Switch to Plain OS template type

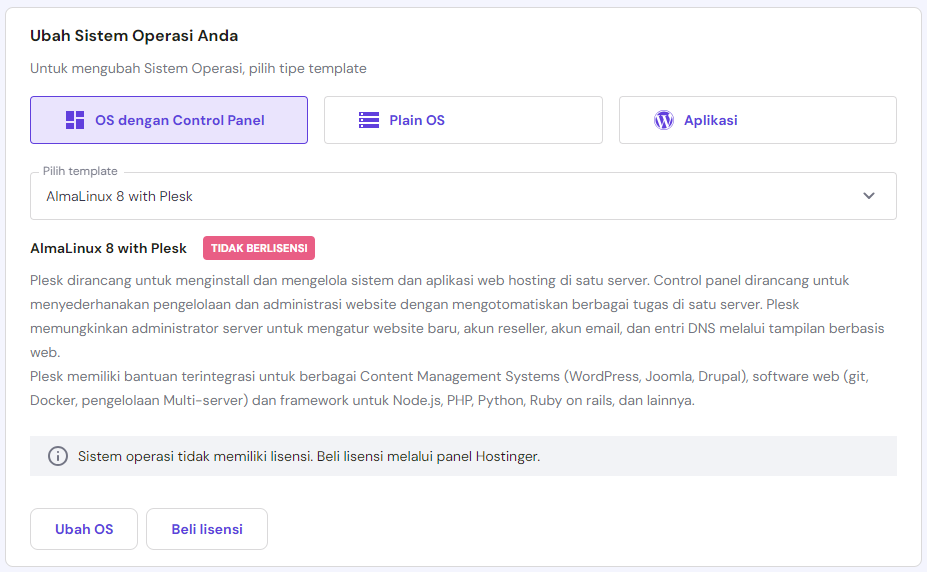coord(463,120)
